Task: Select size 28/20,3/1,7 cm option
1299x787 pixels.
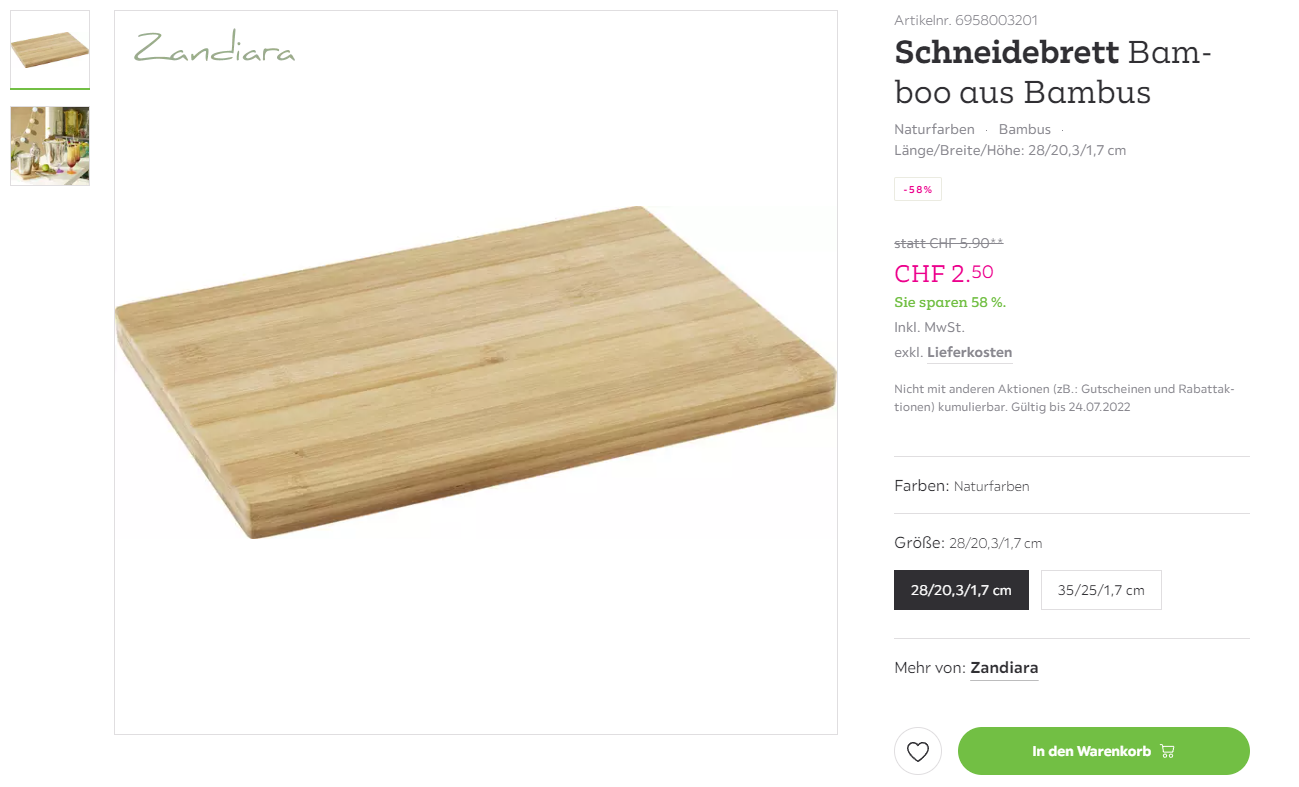Action: click(961, 590)
